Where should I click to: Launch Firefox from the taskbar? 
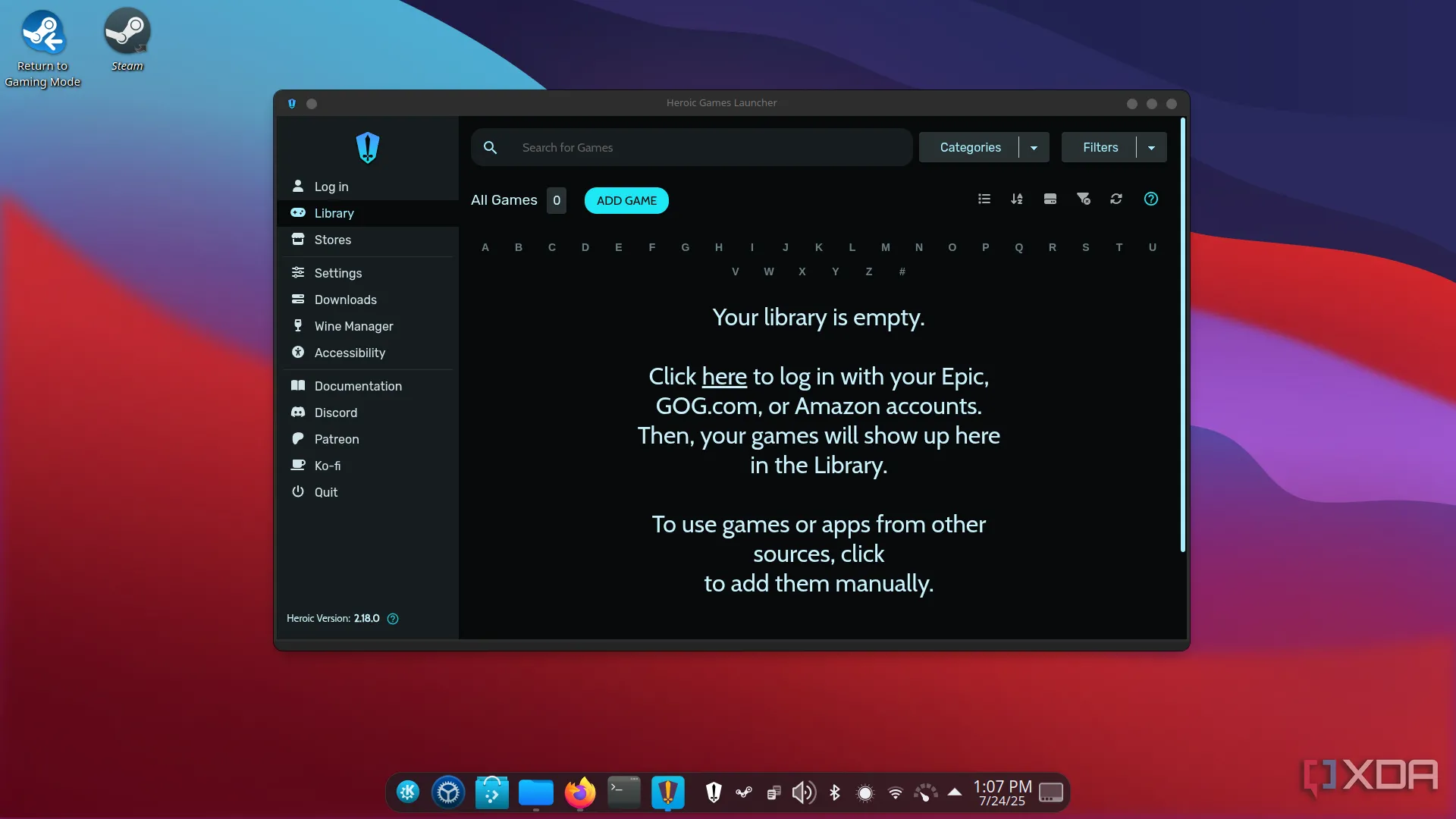pyautogui.click(x=580, y=792)
